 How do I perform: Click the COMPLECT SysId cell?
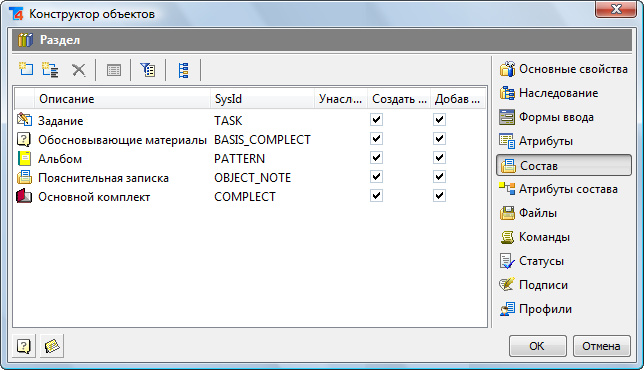pyautogui.click(x=245, y=197)
